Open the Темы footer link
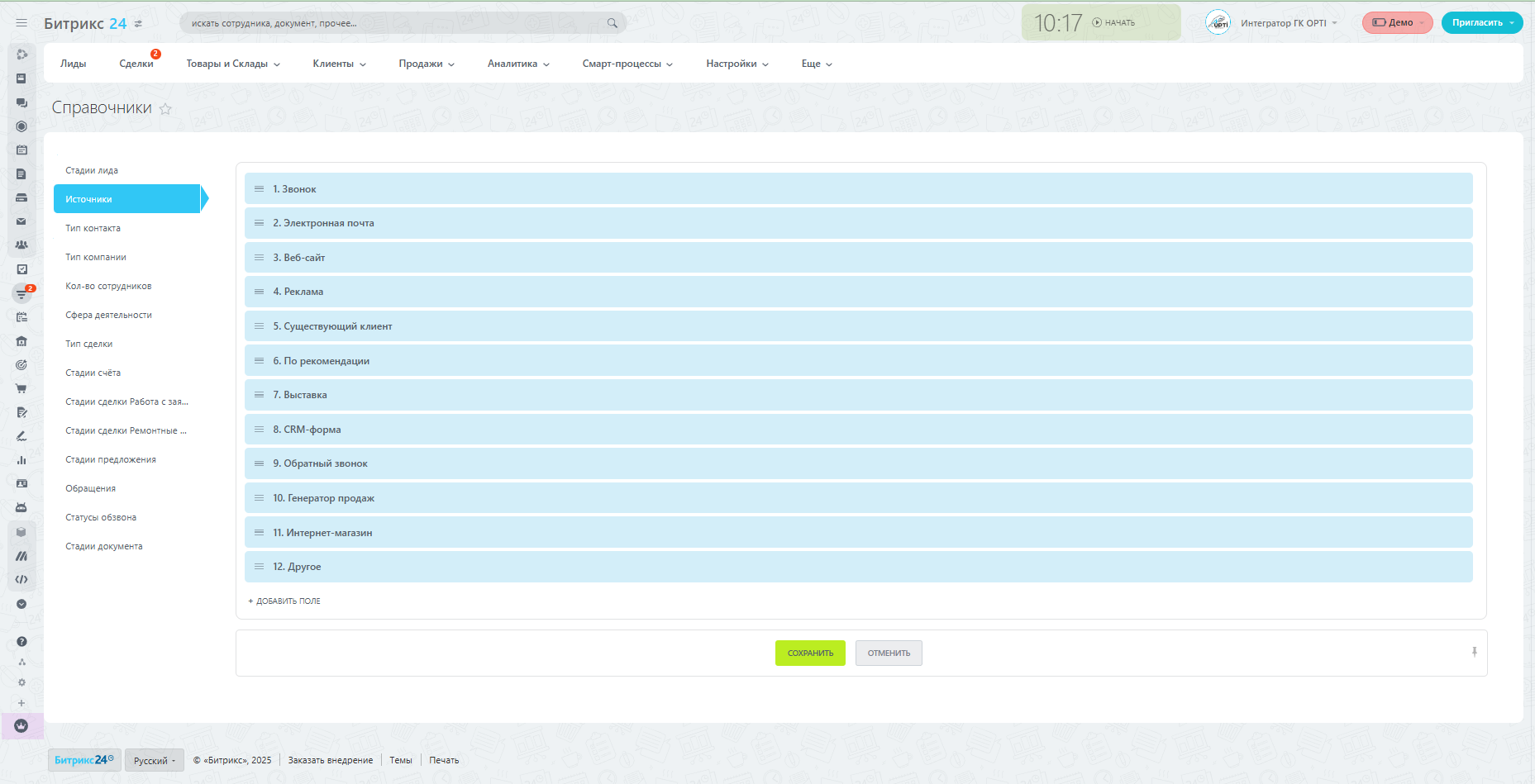Screen dimensions: 1535x784 [401, 760]
